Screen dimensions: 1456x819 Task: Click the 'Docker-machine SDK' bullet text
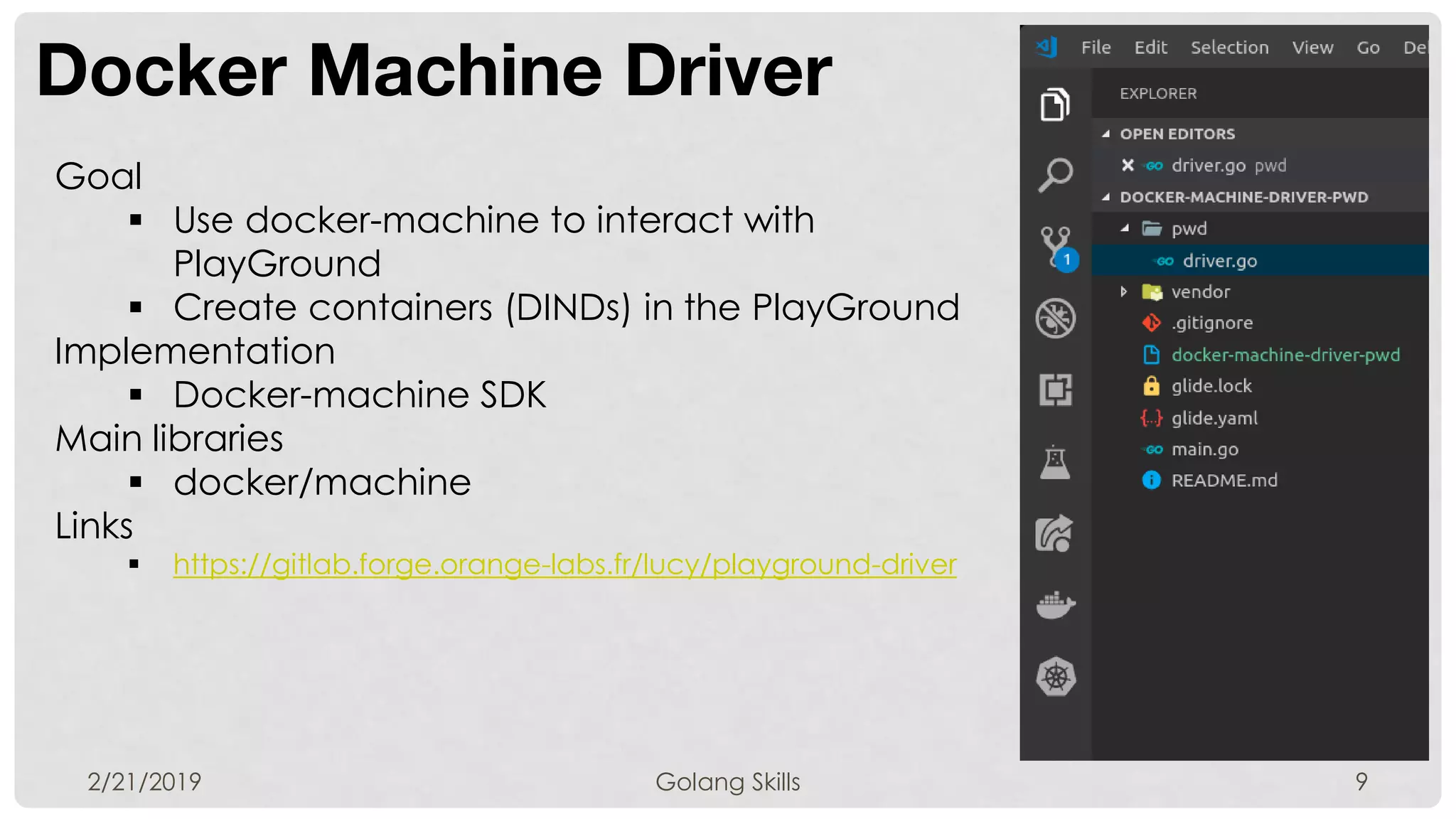point(360,395)
